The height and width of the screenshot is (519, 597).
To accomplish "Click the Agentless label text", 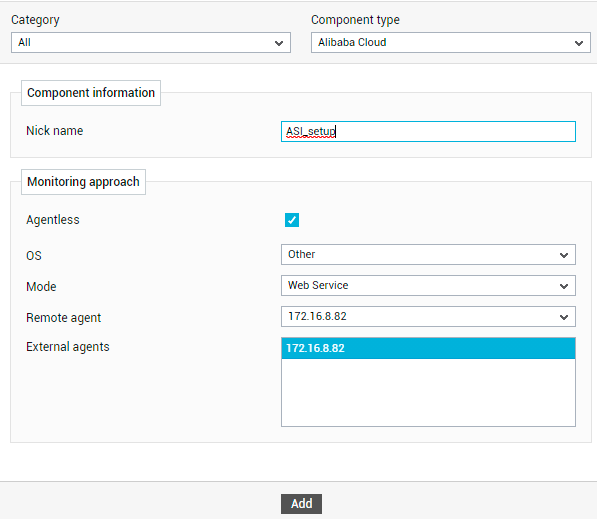I will click(53, 220).
